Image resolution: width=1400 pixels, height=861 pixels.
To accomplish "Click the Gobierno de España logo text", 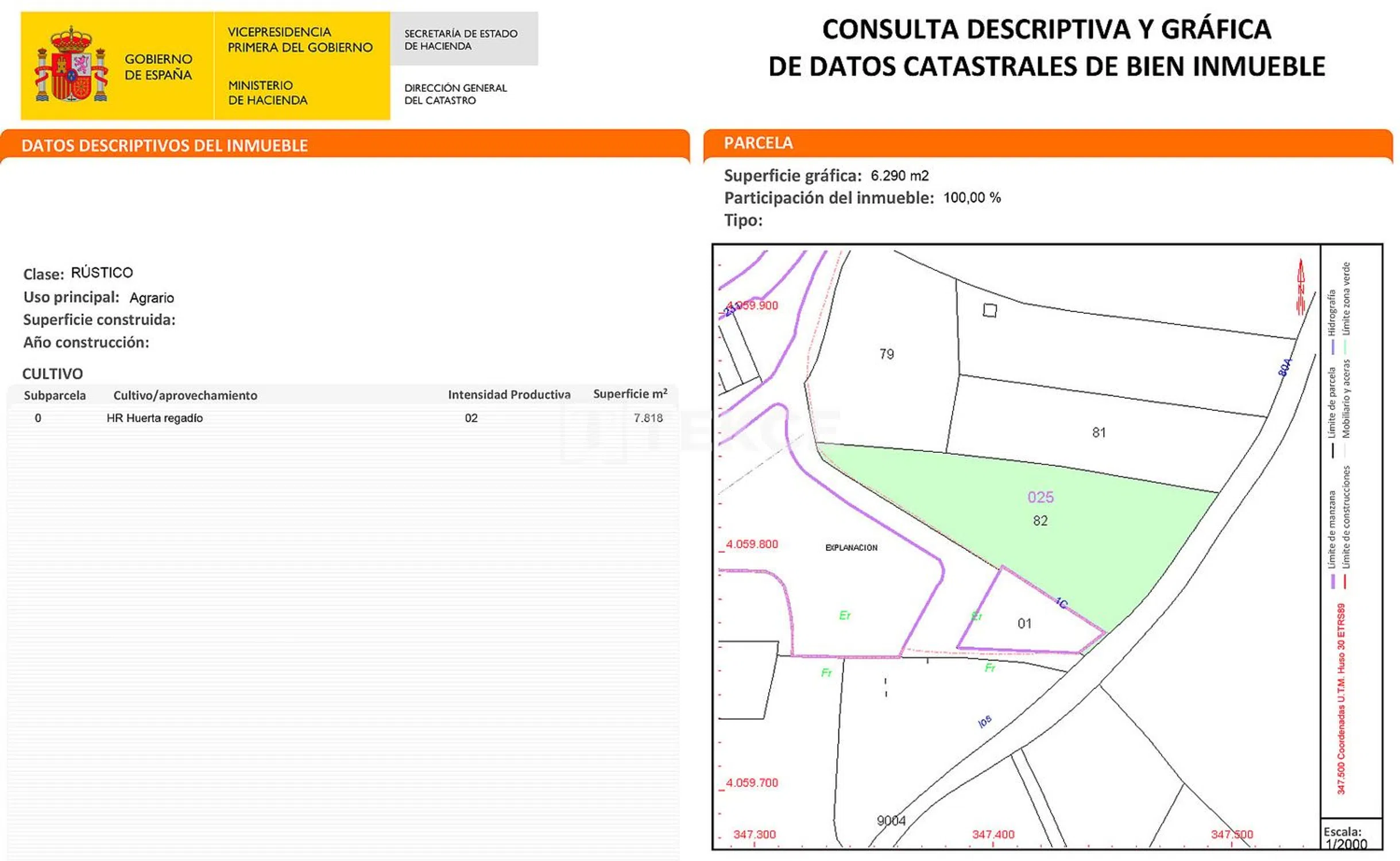I will 158,67.
